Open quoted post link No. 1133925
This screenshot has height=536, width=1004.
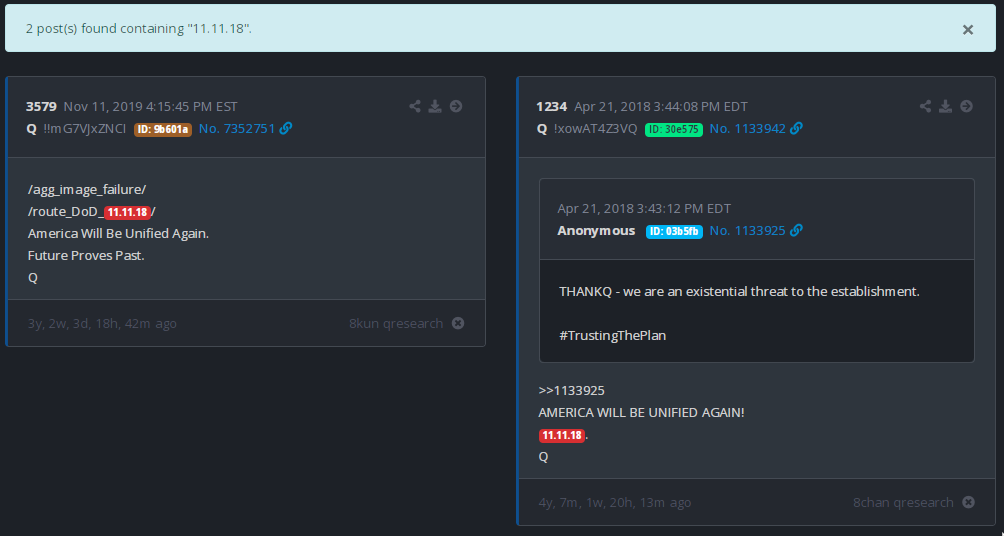pos(747,231)
